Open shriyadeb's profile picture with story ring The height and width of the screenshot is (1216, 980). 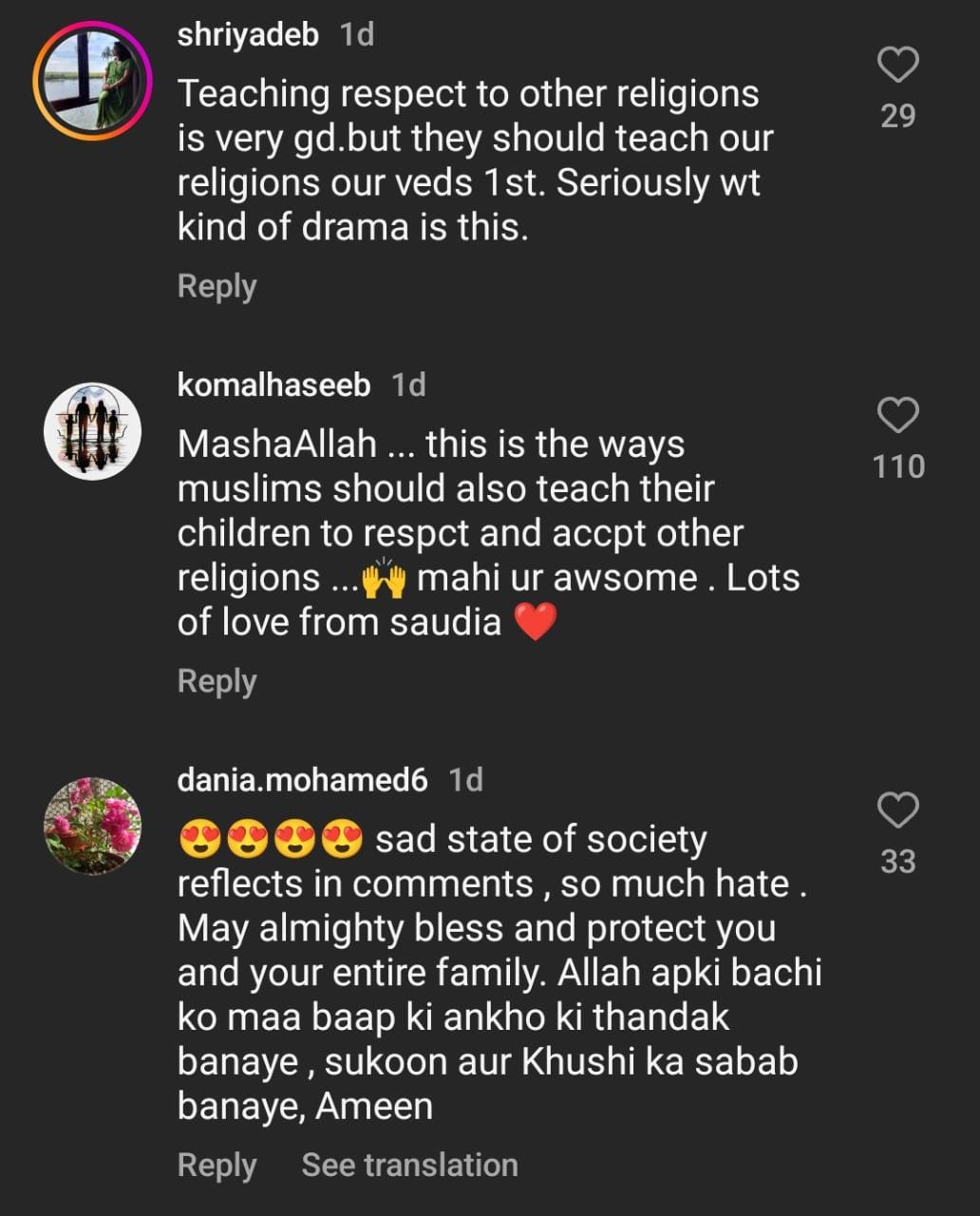[92, 82]
